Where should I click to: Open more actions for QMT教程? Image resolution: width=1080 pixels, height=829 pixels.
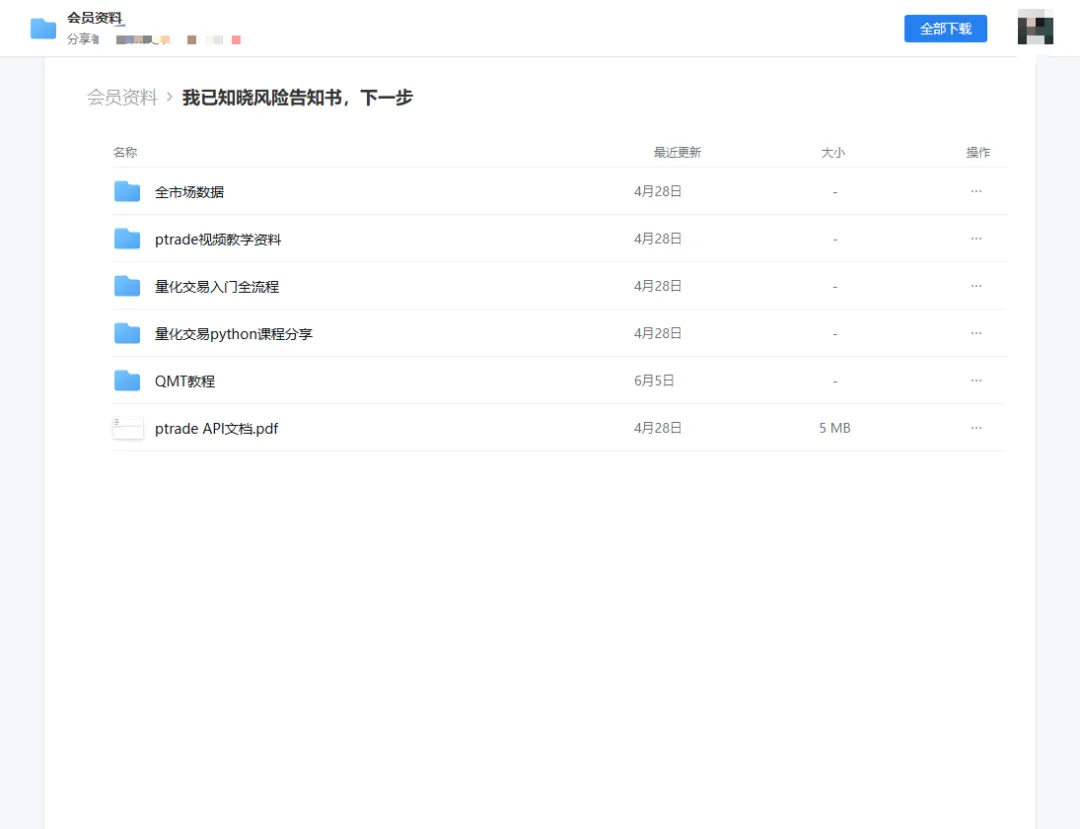(x=976, y=381)
